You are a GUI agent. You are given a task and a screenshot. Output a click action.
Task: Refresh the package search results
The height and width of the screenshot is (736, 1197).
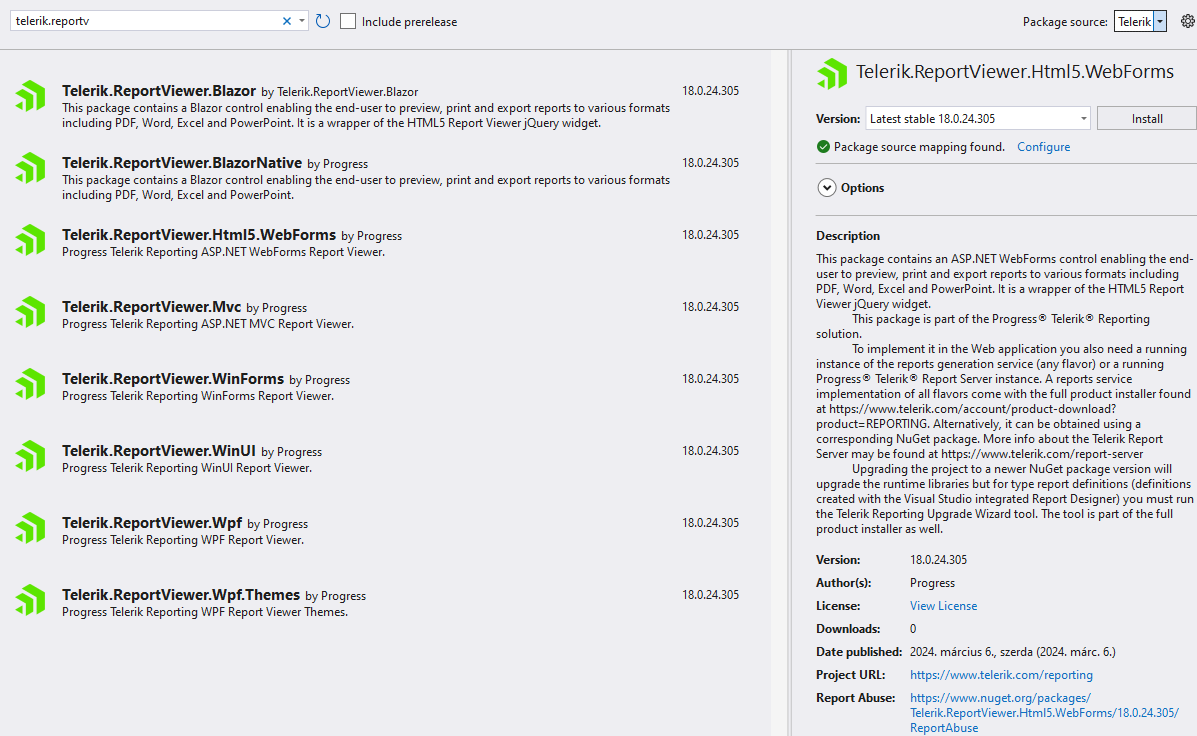pos(323,21)
